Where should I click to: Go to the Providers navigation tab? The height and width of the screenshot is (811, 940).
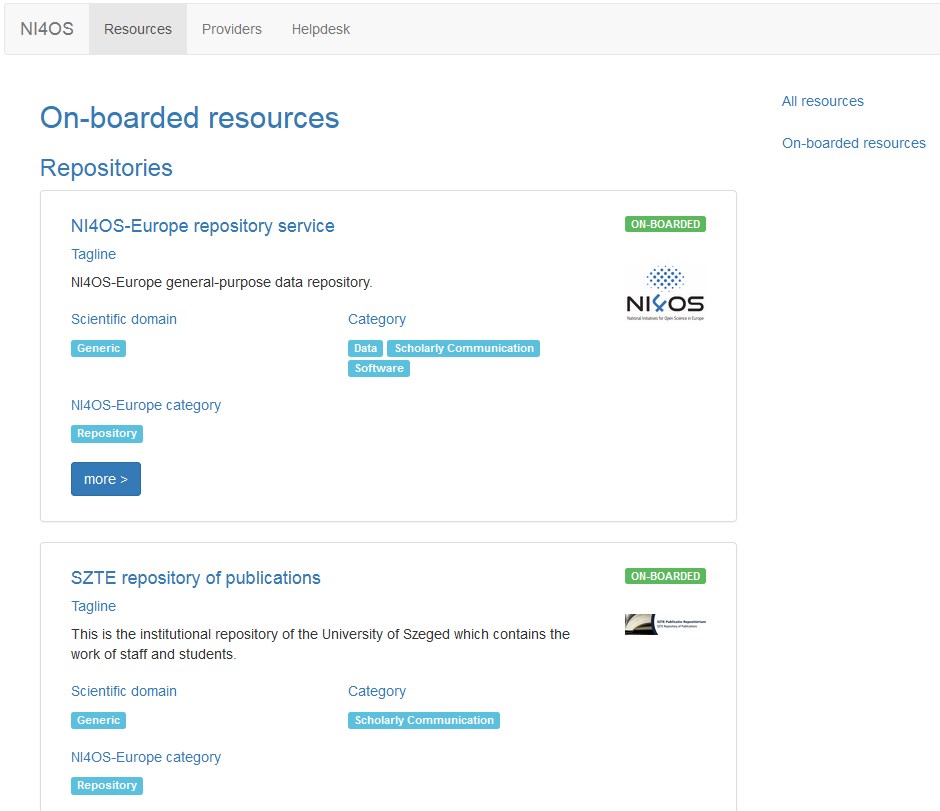pyautogui.click(x=232, y=29)
